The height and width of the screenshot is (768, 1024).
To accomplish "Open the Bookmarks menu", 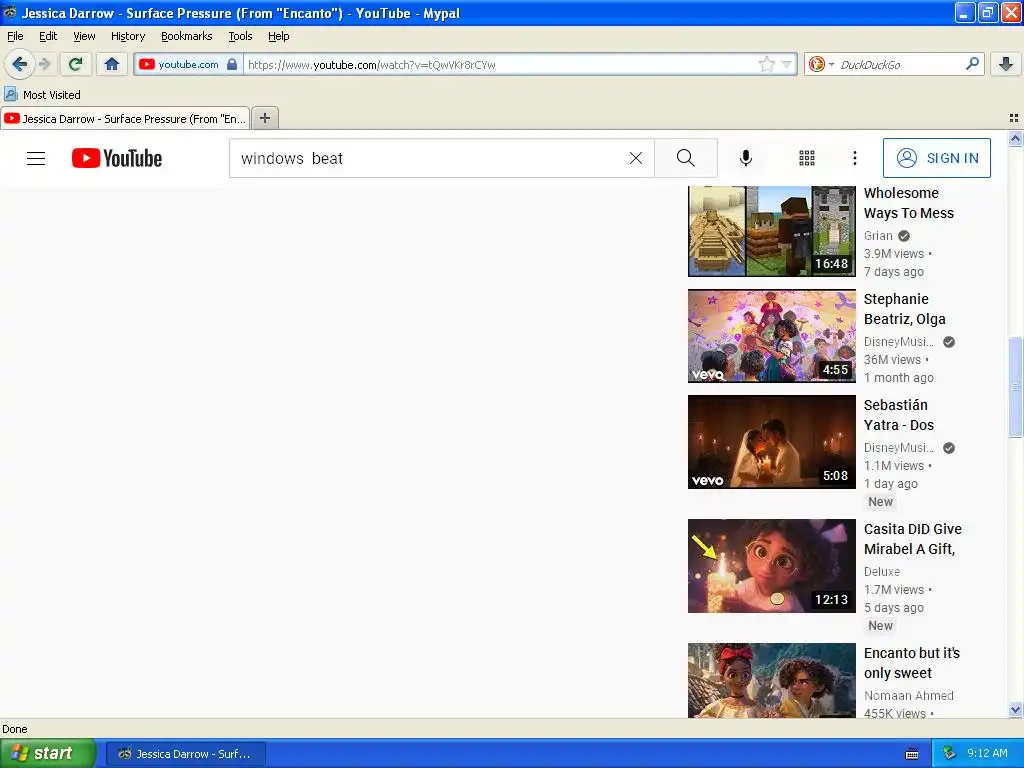I will coord(187,36).
